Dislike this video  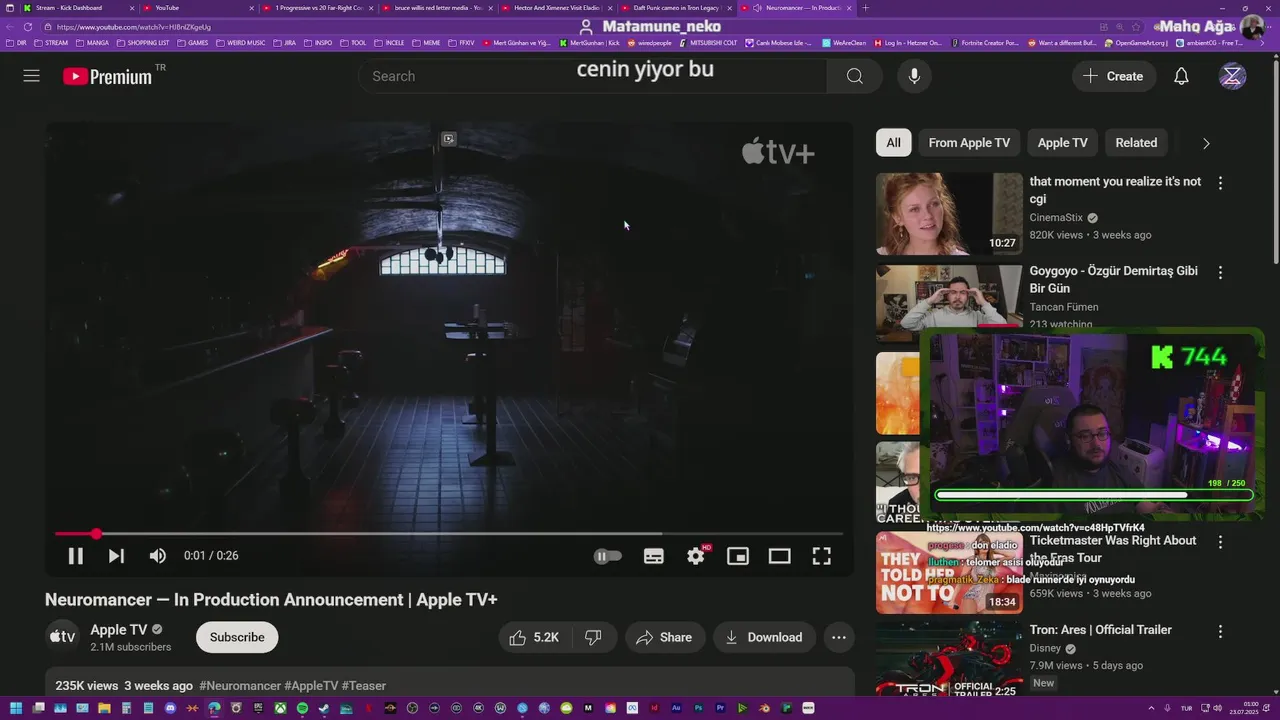tap(593, 637)
